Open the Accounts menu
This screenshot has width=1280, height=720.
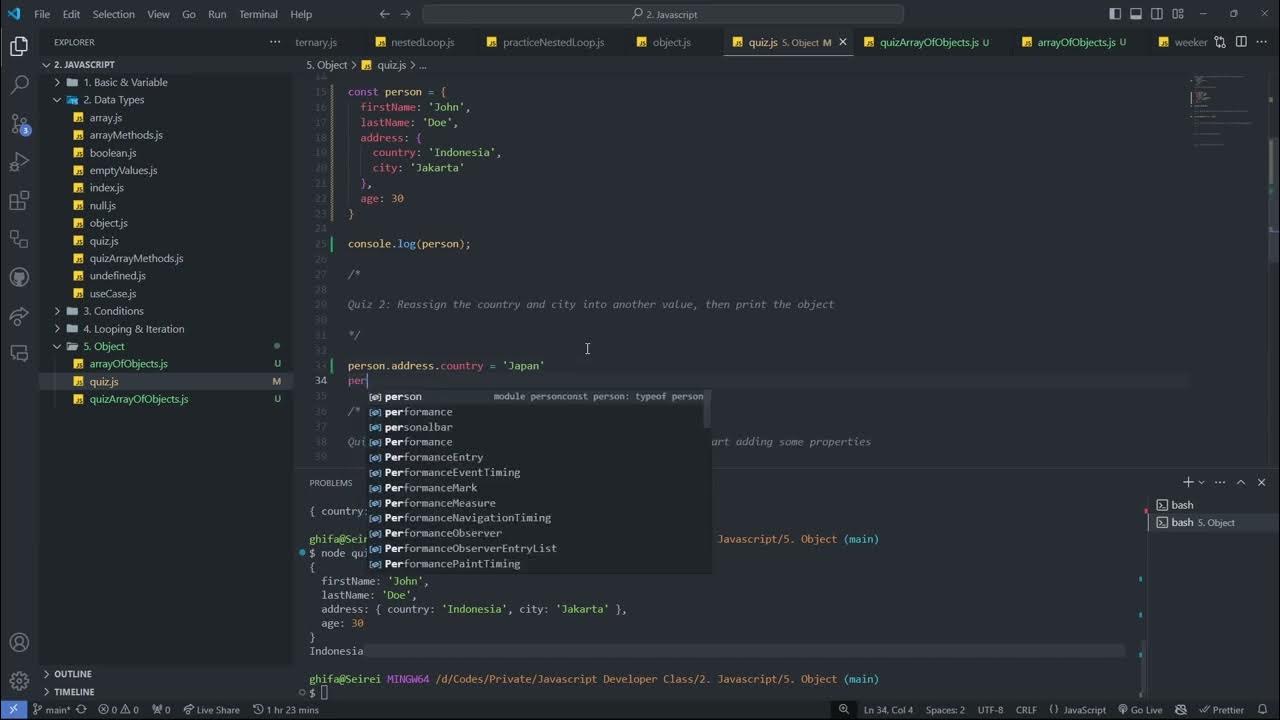coord(19,643)
